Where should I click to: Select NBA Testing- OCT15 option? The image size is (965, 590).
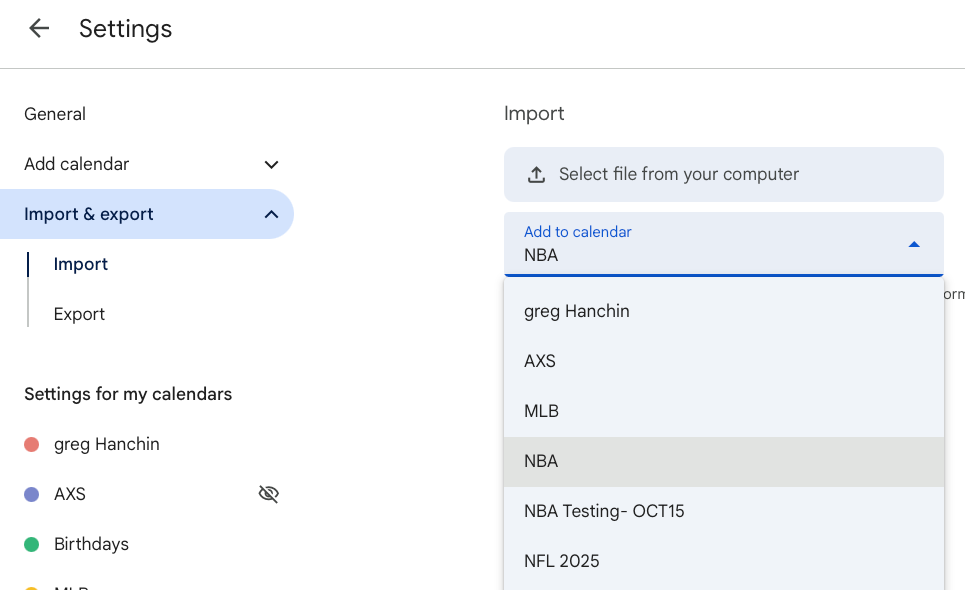pos(604,511)
